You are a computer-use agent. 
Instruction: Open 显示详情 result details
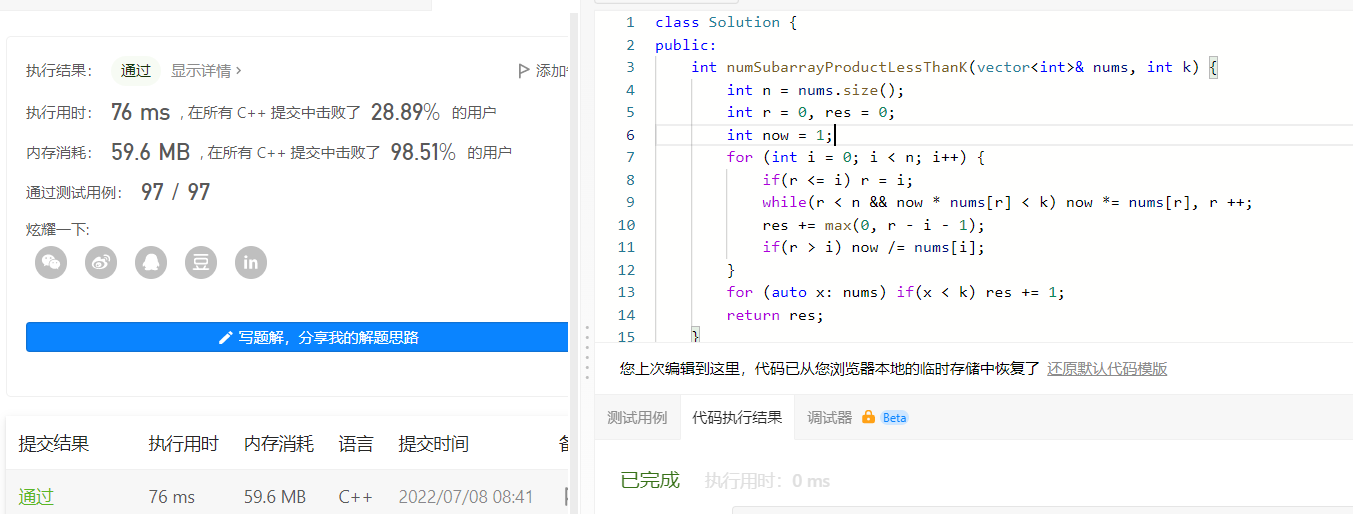(206, 71)
